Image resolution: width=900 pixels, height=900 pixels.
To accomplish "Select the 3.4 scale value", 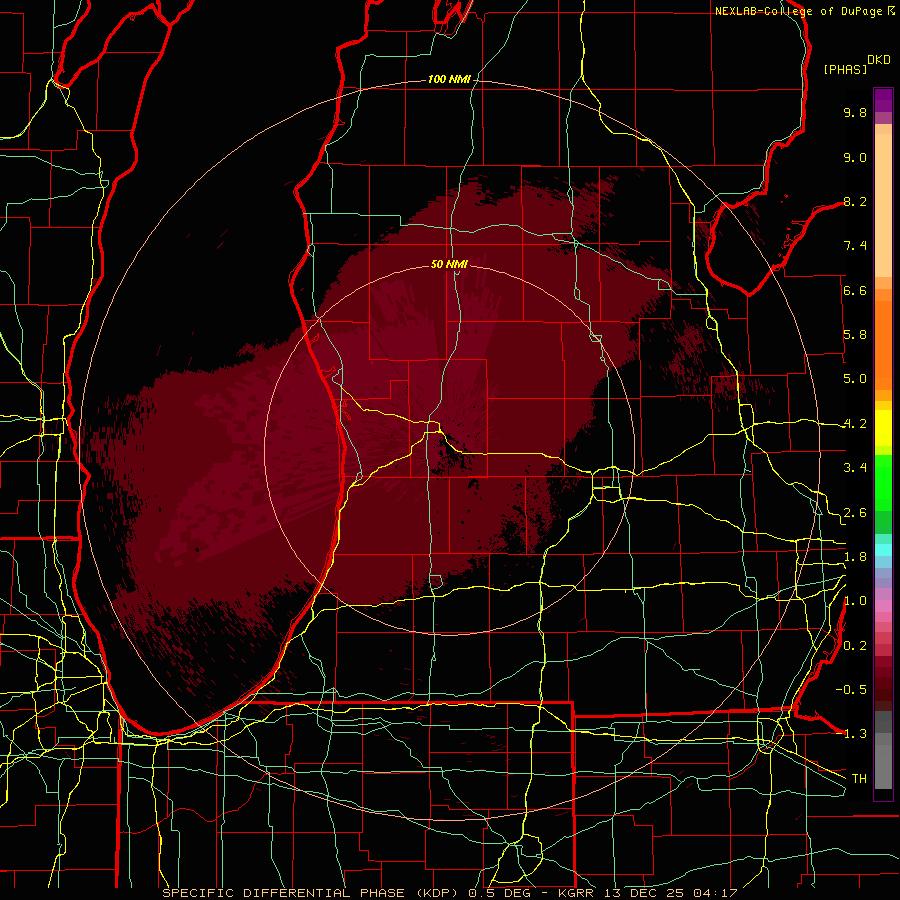I will point(855,468).
